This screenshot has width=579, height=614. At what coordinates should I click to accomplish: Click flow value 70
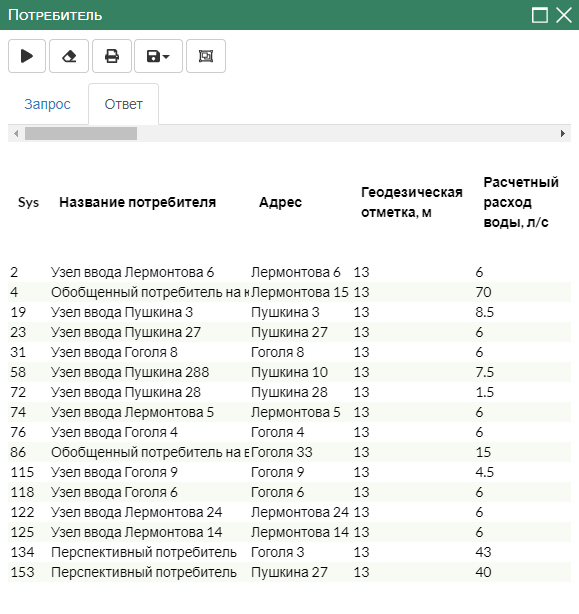pyautogui.click(x=483, y=292)
